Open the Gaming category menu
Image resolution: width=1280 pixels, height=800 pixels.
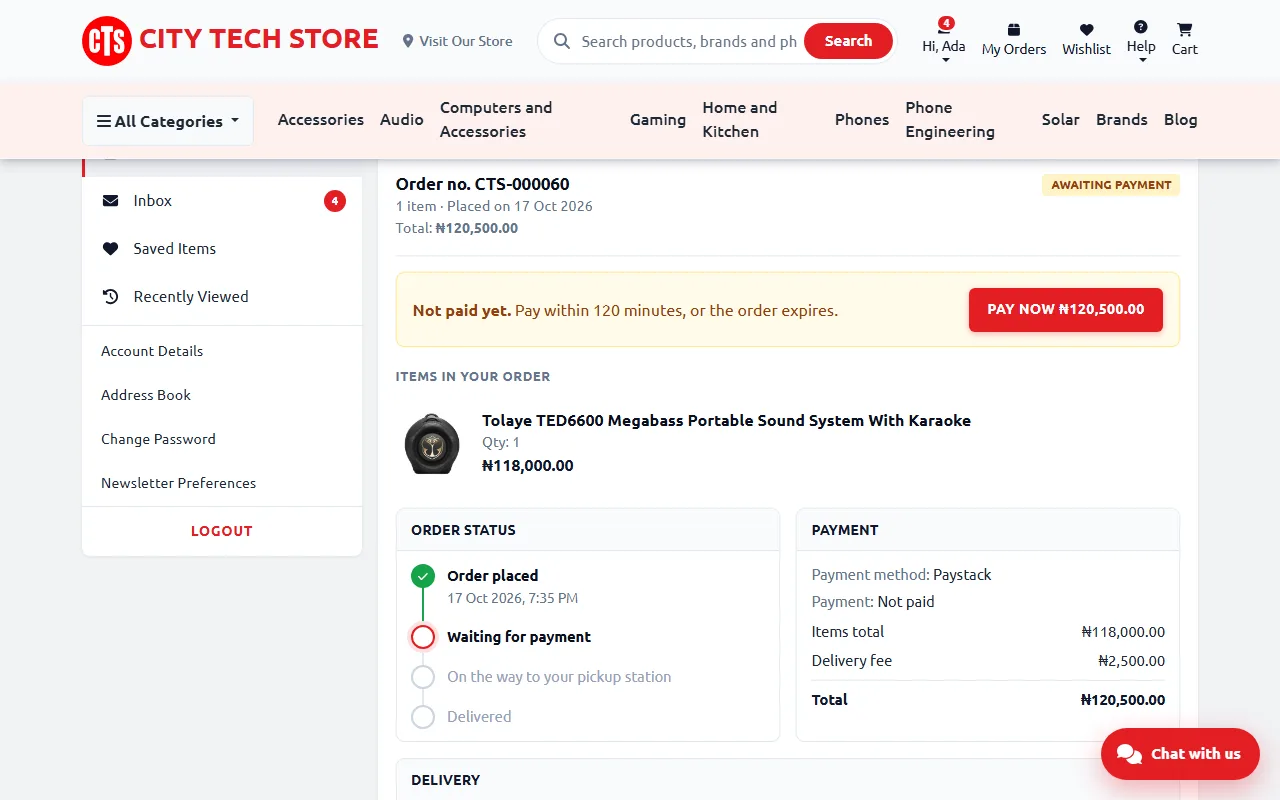[x=658, y=119]
